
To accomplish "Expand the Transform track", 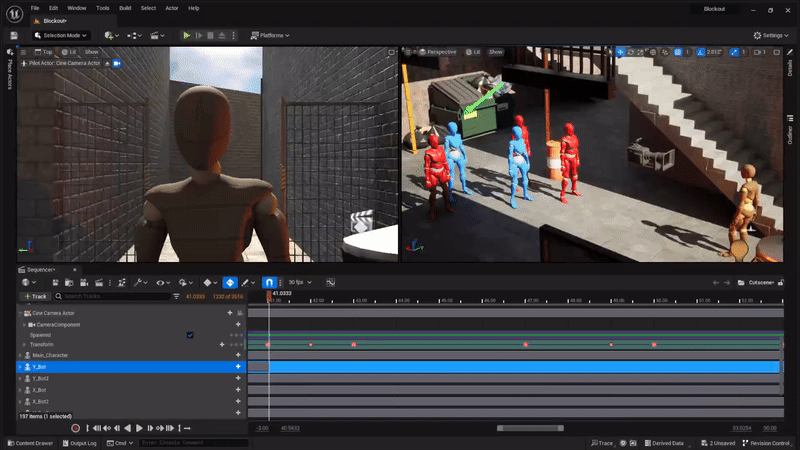I will pyautogui.click(x=24, y=345).
